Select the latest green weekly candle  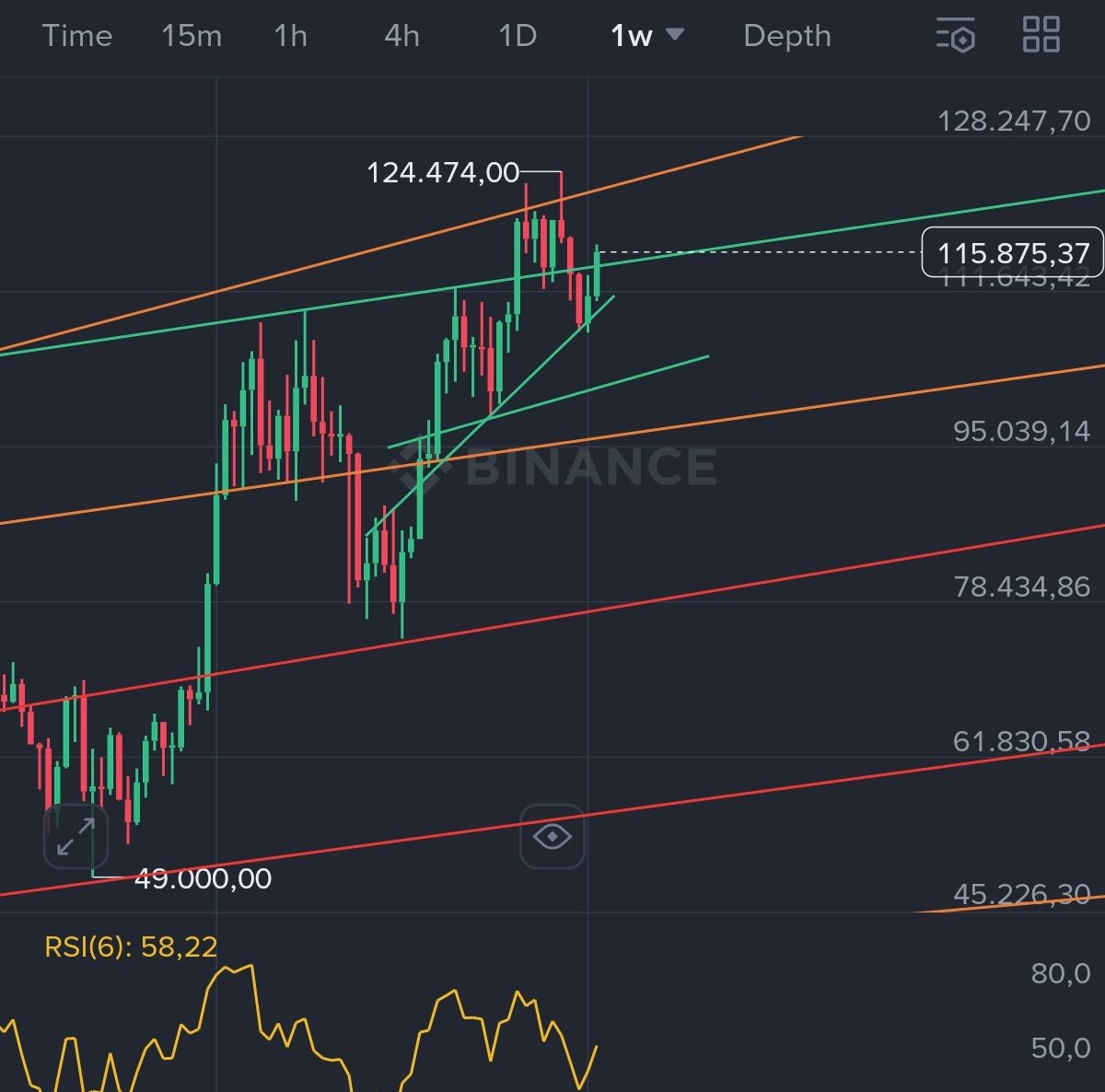(x=598, y=273)
